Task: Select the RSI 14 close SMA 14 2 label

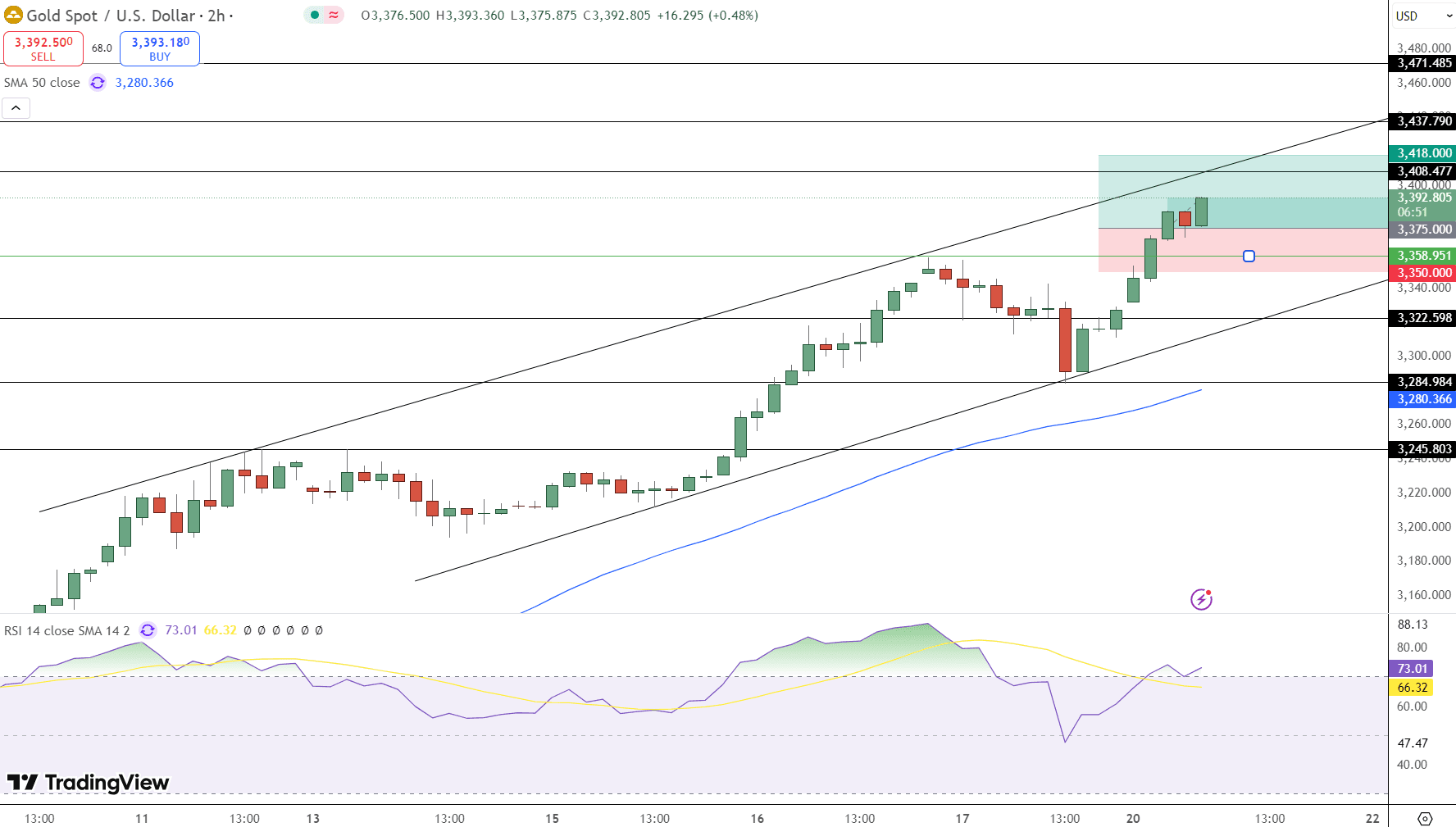Action: pos(66,630)
